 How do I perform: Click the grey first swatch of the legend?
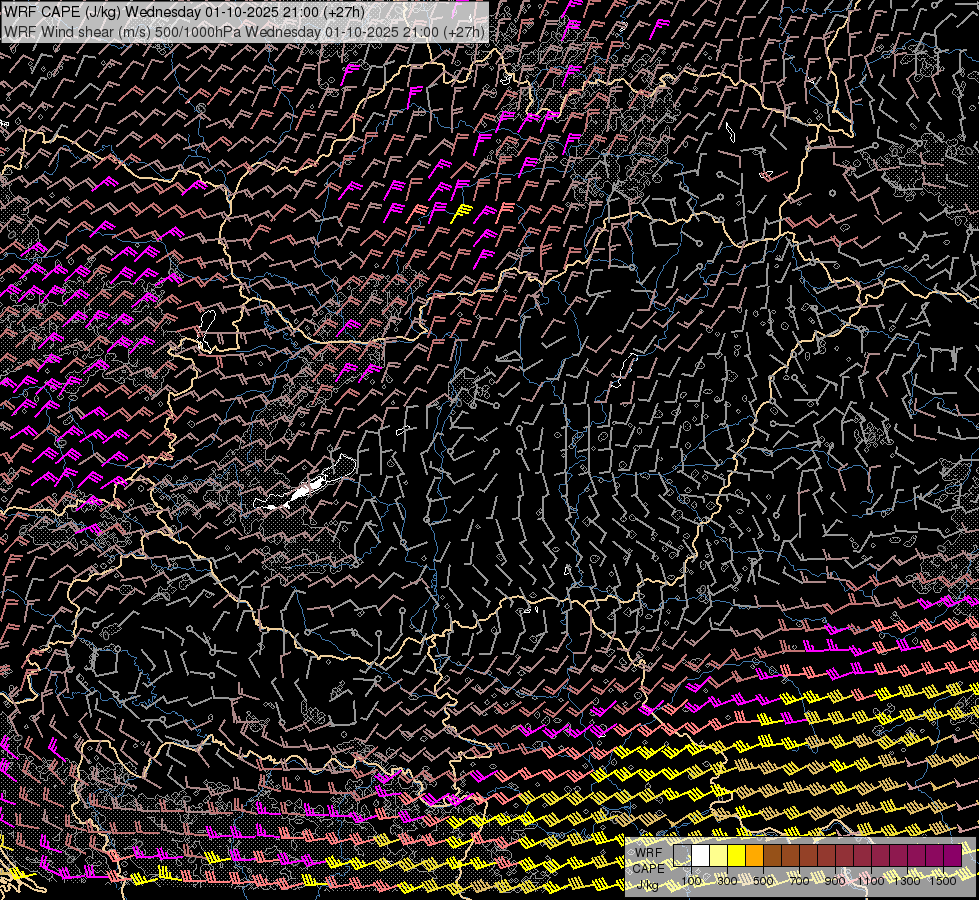[x=682, y=855]
